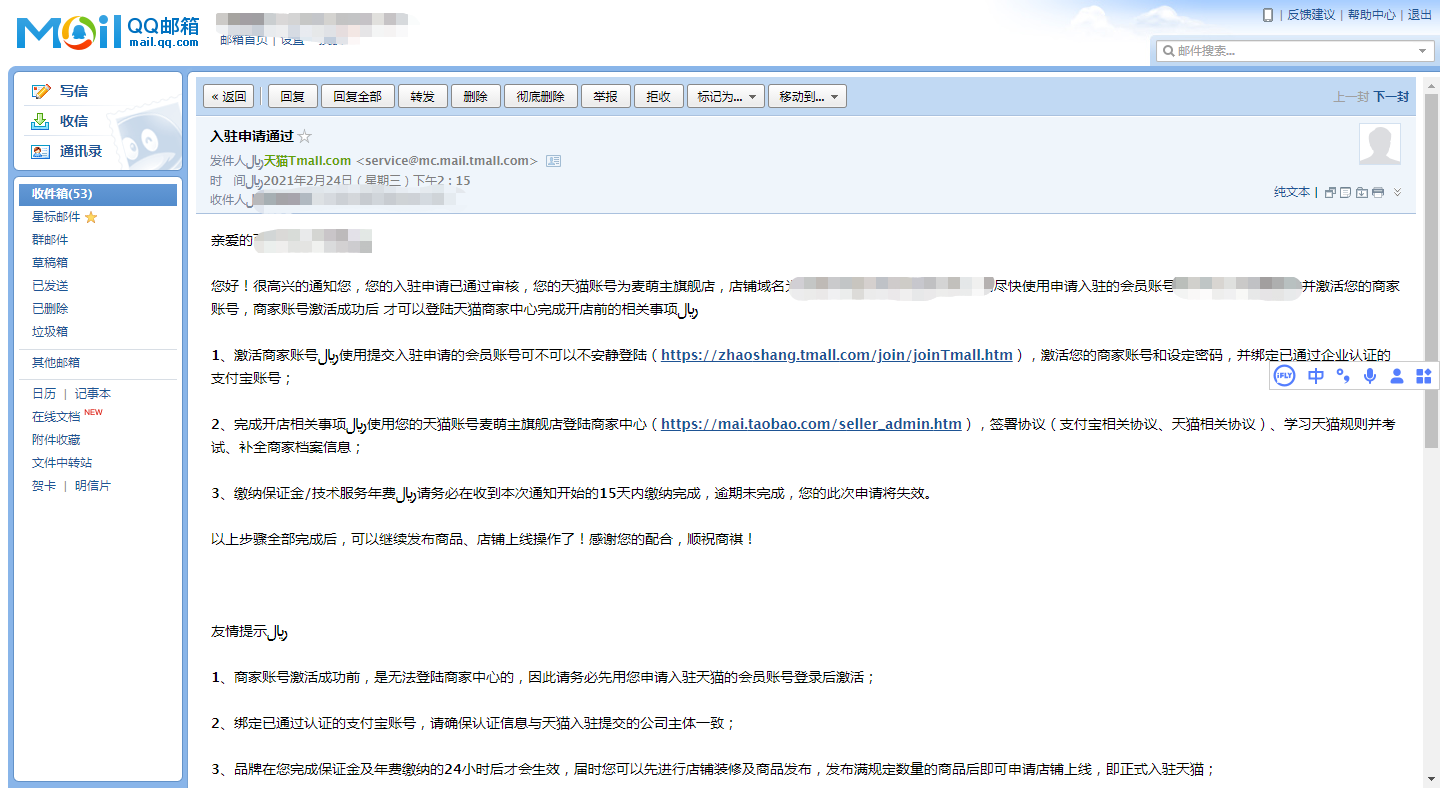Open 帮助中心 help center
The width and height of the screenshot is (1440, 788).
pos(1371,15)
